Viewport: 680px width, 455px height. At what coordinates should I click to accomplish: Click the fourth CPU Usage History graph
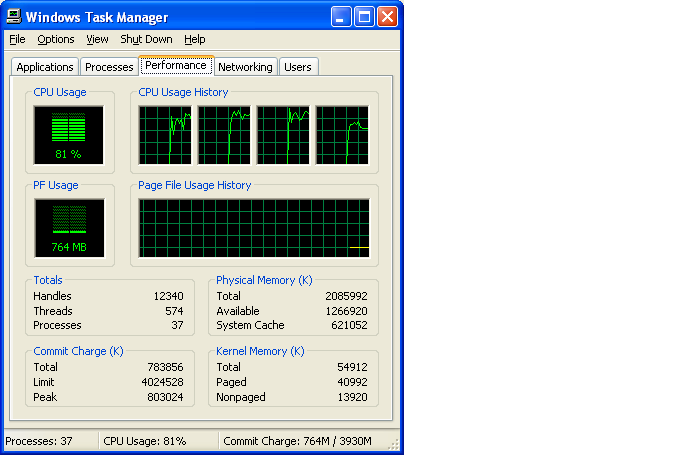pyautogui.click(x=342, y=135)
